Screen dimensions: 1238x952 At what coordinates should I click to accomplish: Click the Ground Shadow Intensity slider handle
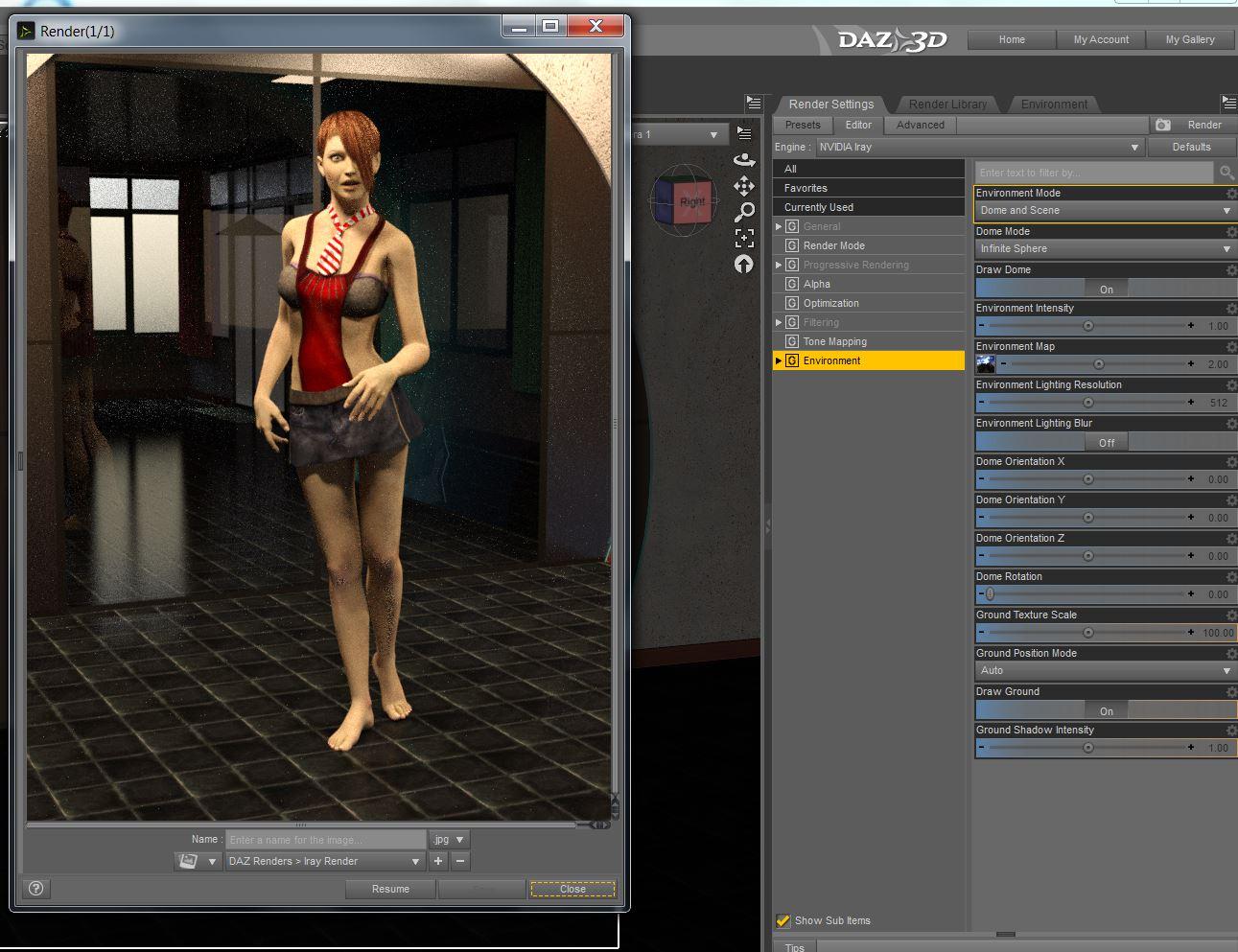coord(1087,748)
